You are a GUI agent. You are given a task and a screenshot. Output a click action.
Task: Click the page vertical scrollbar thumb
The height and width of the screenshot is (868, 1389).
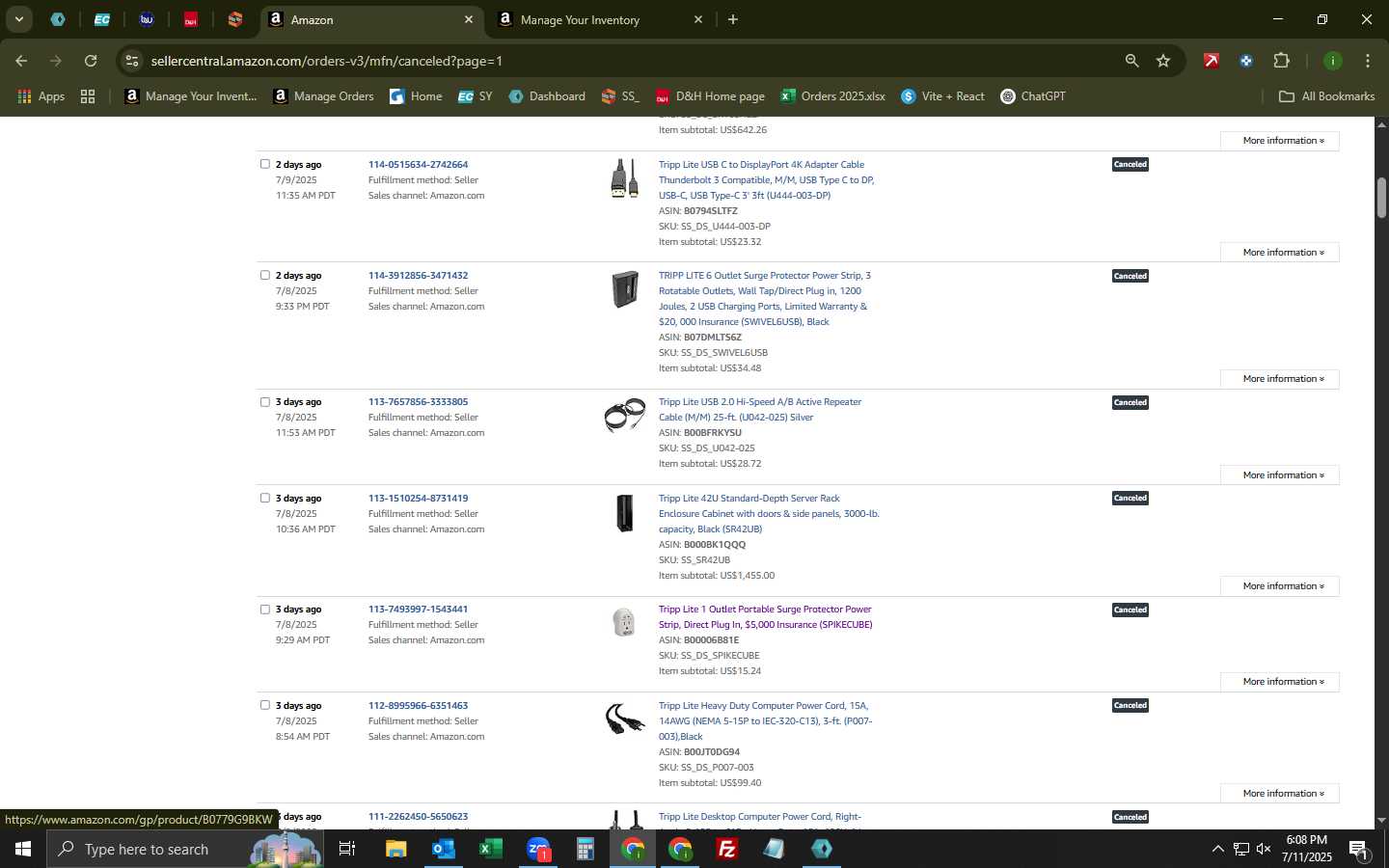(x=1381, y=198)
